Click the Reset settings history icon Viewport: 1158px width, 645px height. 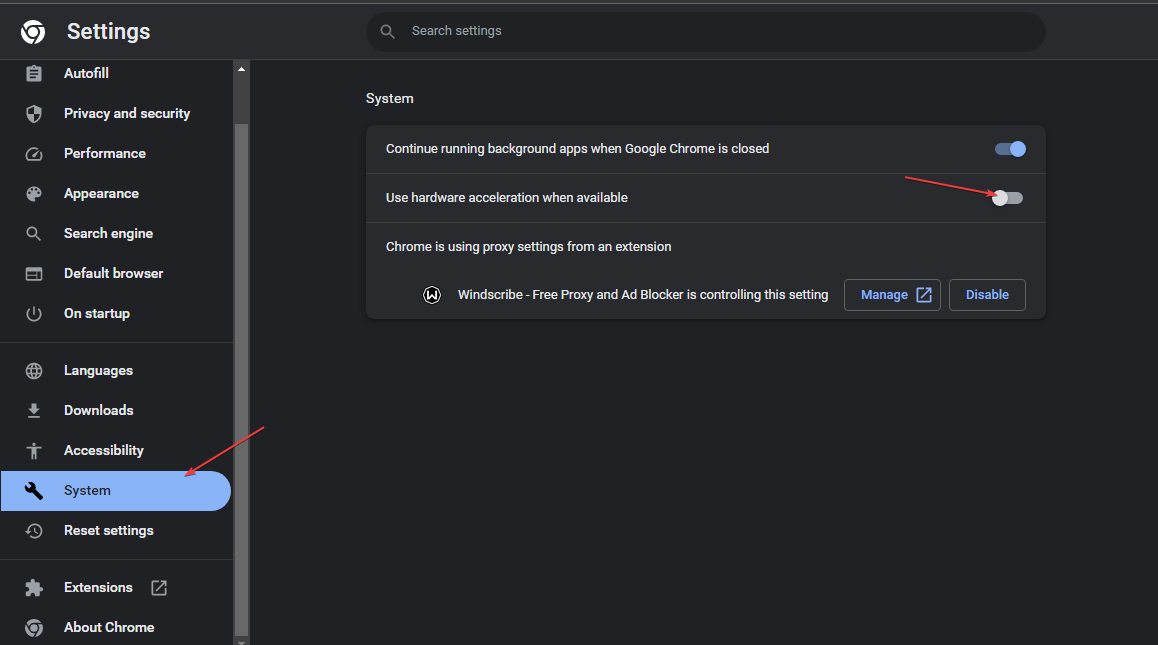34,530
